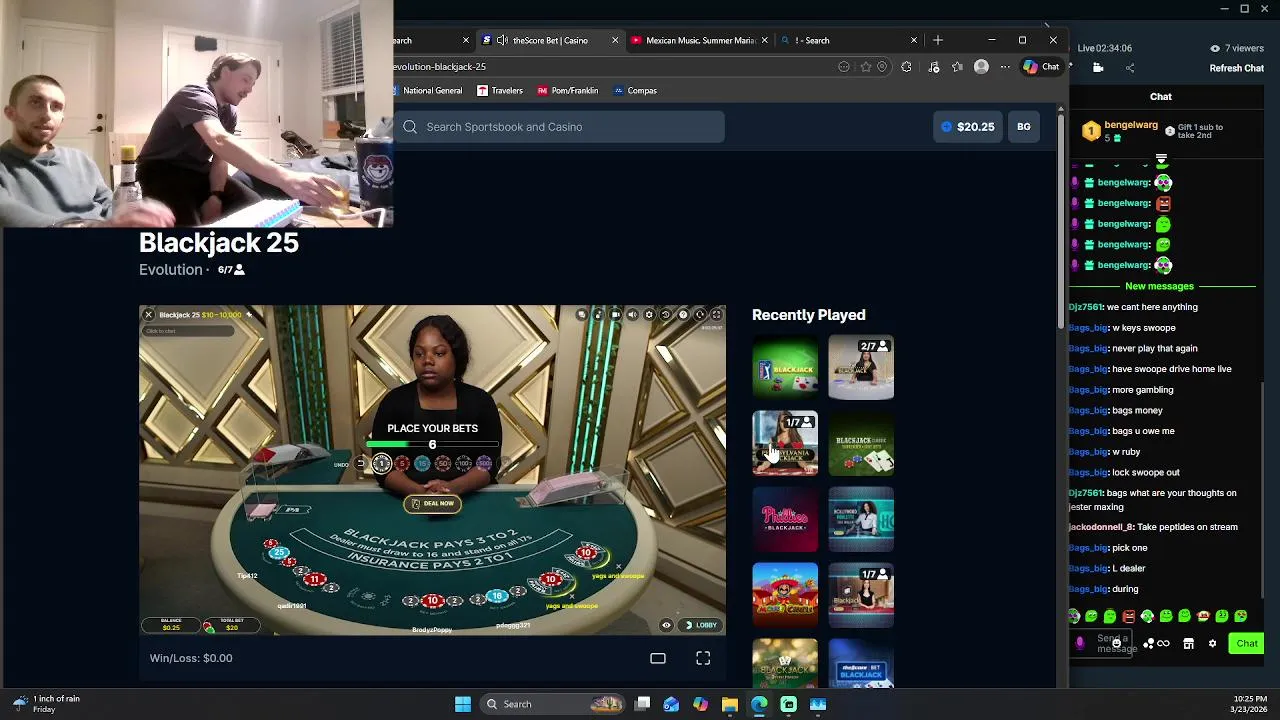Open the browser profile icon
The image size is (1280, 720).
click(981, 67)
